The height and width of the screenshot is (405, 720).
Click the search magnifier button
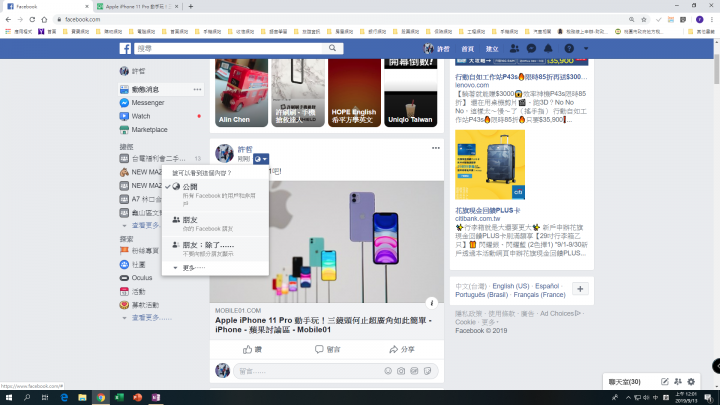[x=332, y=48]
